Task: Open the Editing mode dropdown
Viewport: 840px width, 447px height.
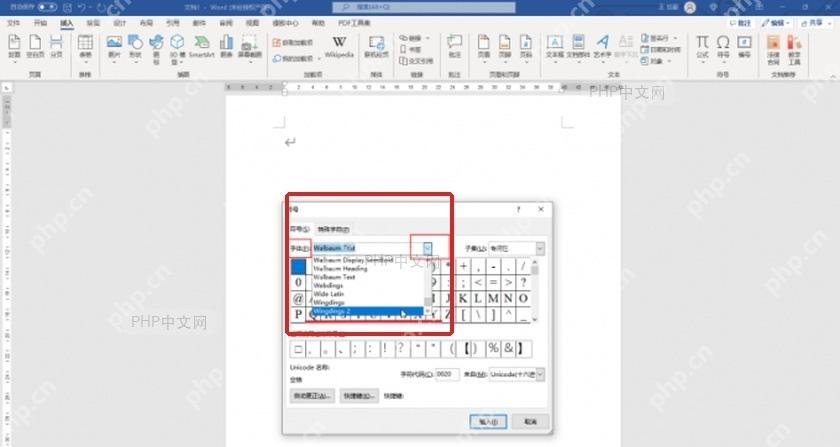Action: (775, 23)
